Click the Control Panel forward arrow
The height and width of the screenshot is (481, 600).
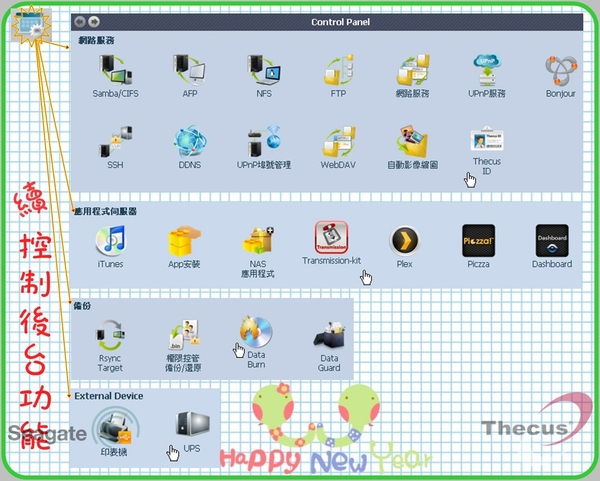94,22
